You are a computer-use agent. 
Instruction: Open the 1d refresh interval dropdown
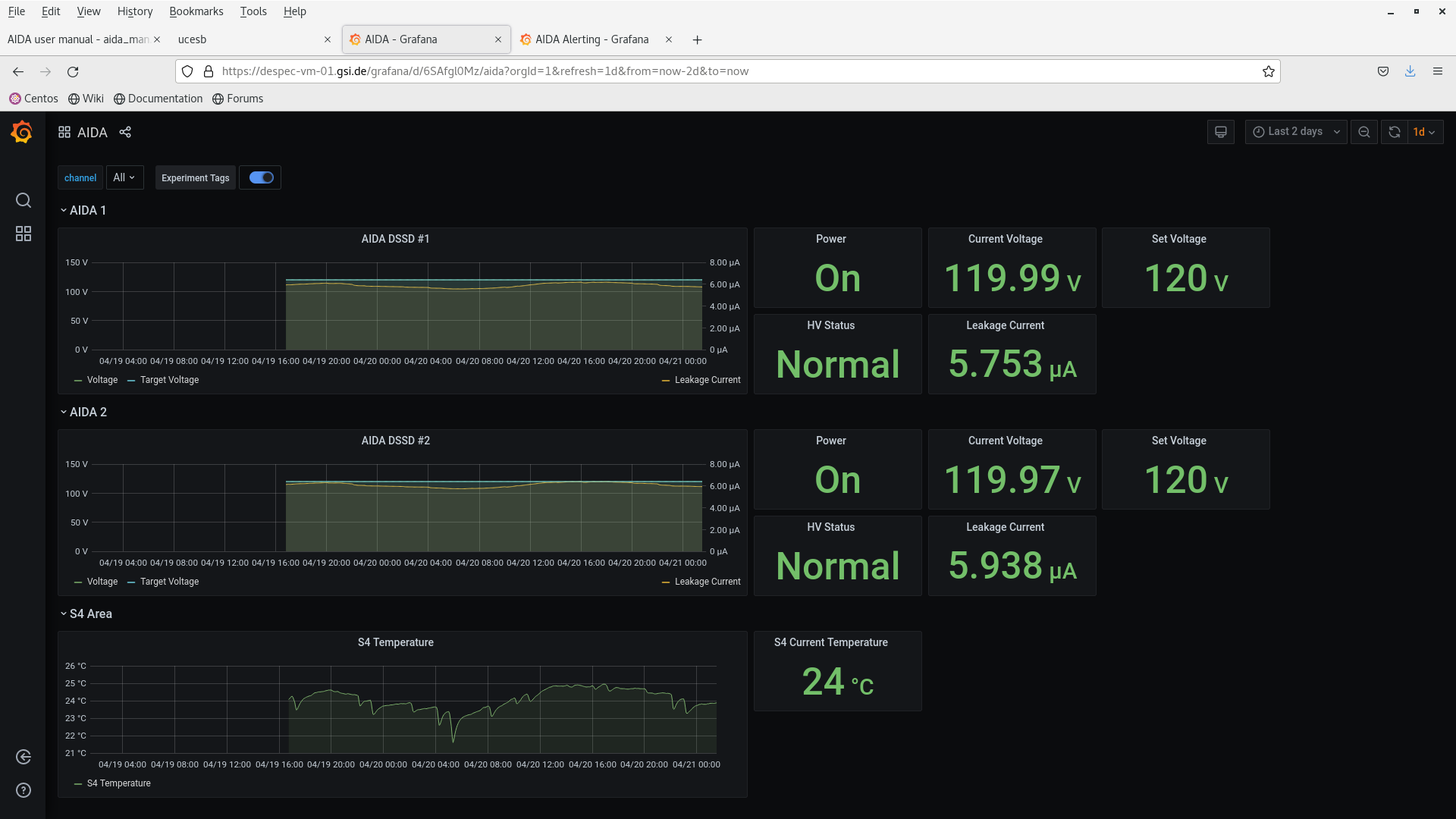[1424, 132]
